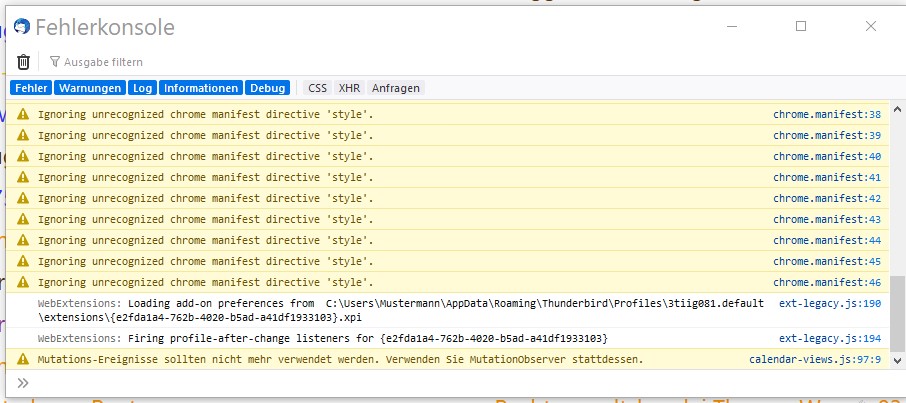Click the vertical scrollbar of the console
Image resolution: width=906 pixels, height=403 pixels.
[897, 230]
